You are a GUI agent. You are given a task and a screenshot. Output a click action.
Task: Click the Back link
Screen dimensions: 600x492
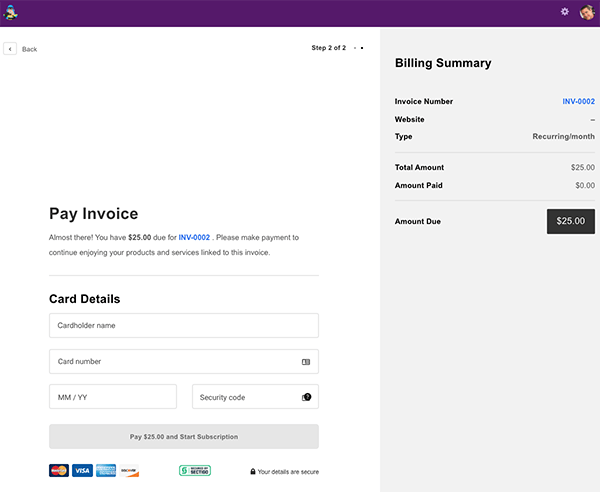click(29, 49)
